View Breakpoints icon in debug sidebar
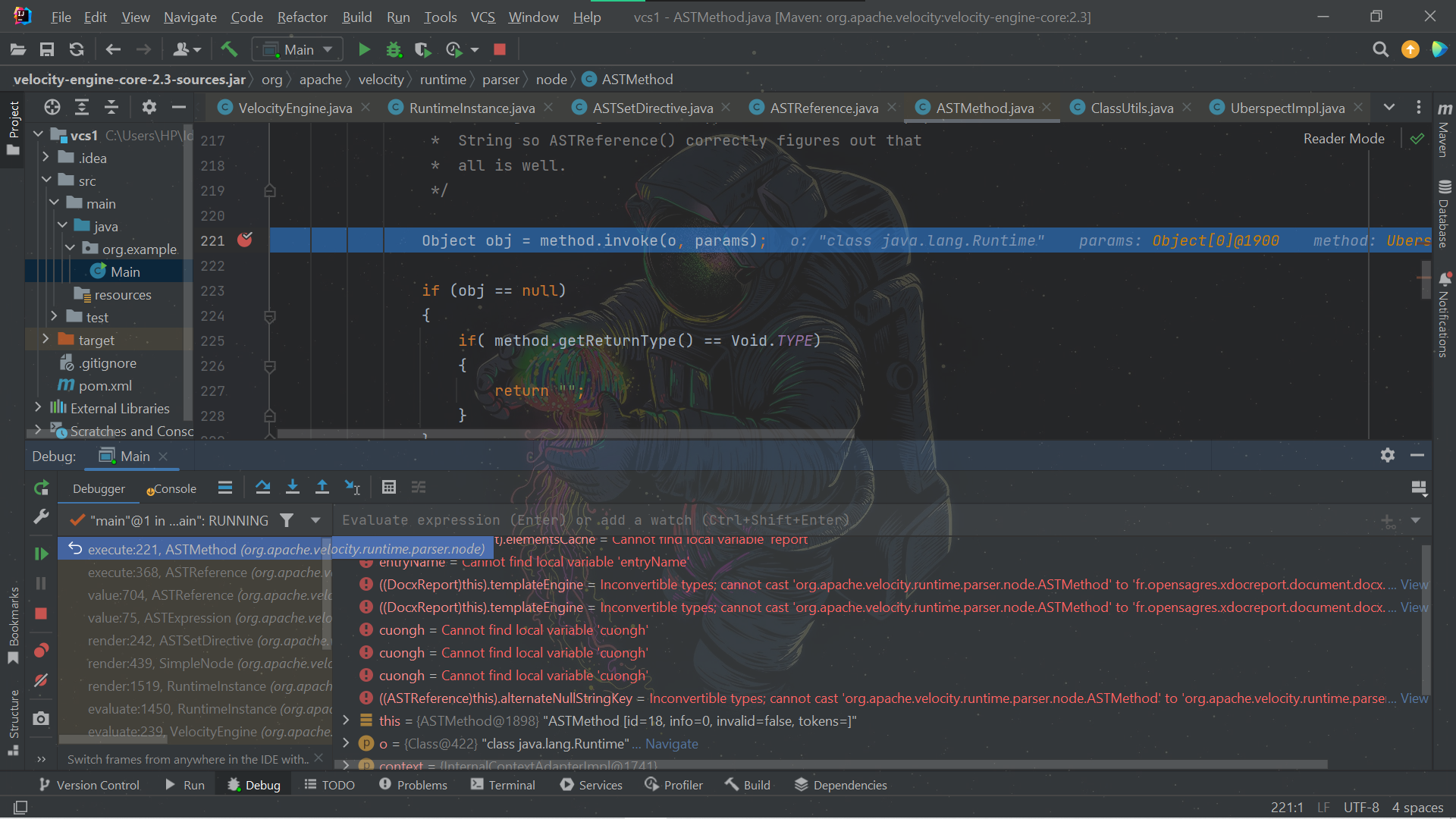The height and width of the screenshot is (819, 1456). 41,651
